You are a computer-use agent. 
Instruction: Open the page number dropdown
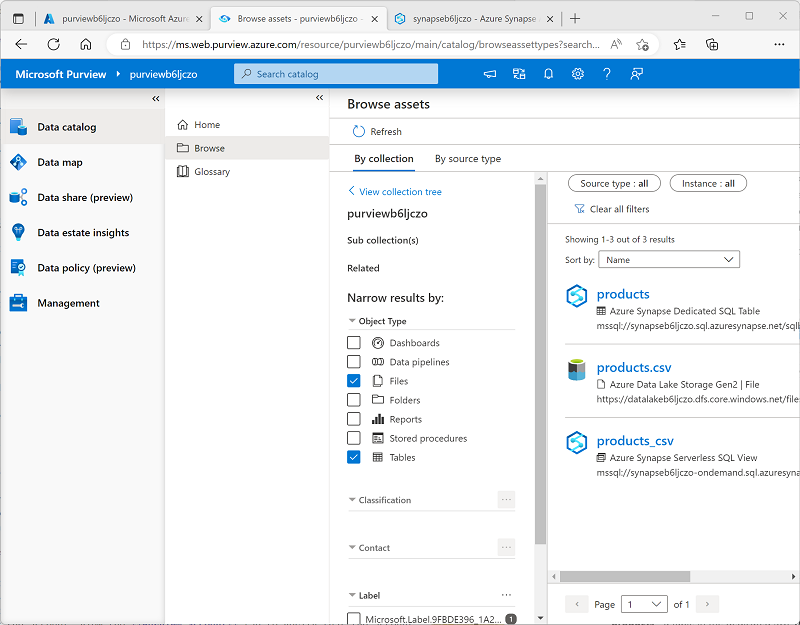(644, 604)
